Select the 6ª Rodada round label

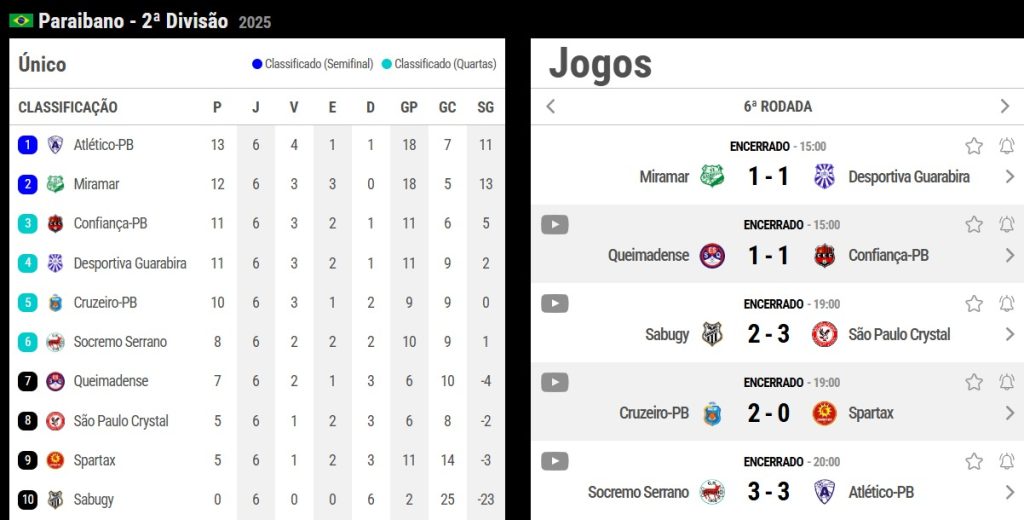[x=777, y=107]
